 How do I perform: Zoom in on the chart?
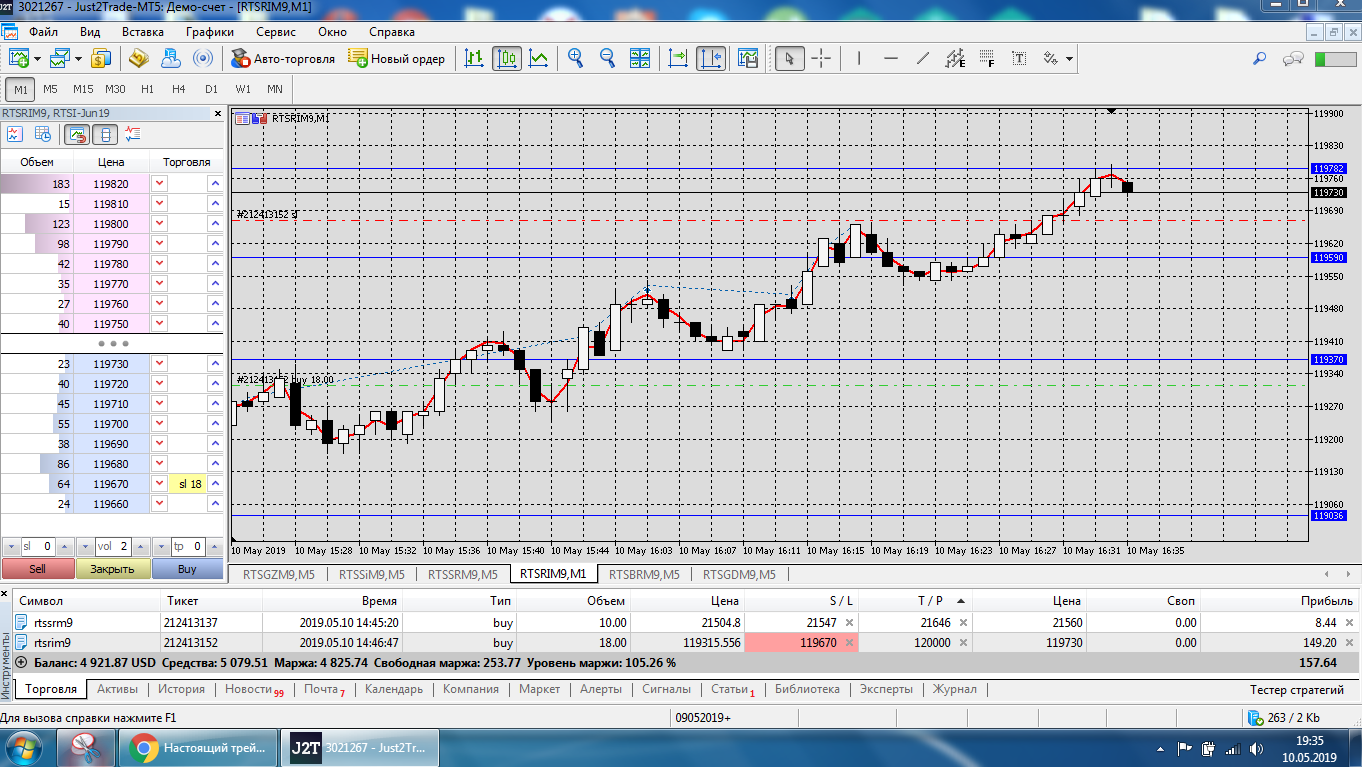tap(576, 59)
